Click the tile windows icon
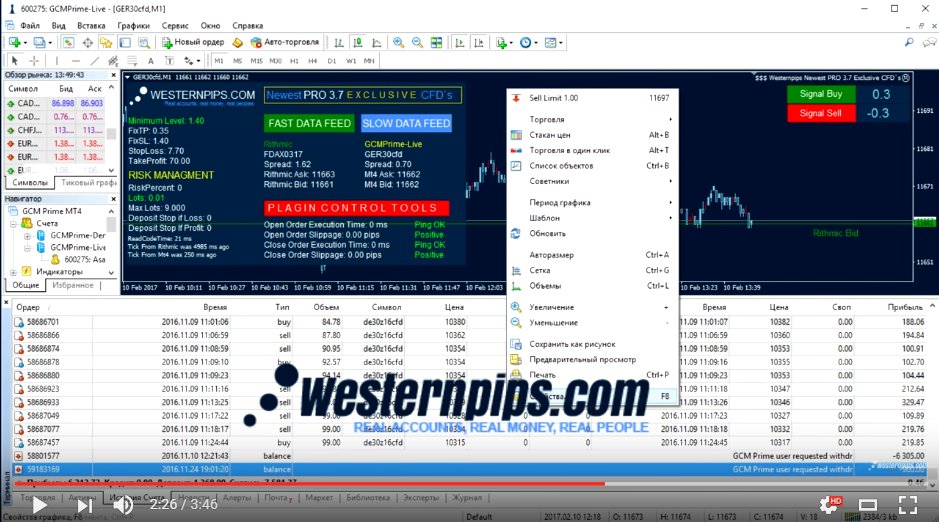 click(437, 43)
